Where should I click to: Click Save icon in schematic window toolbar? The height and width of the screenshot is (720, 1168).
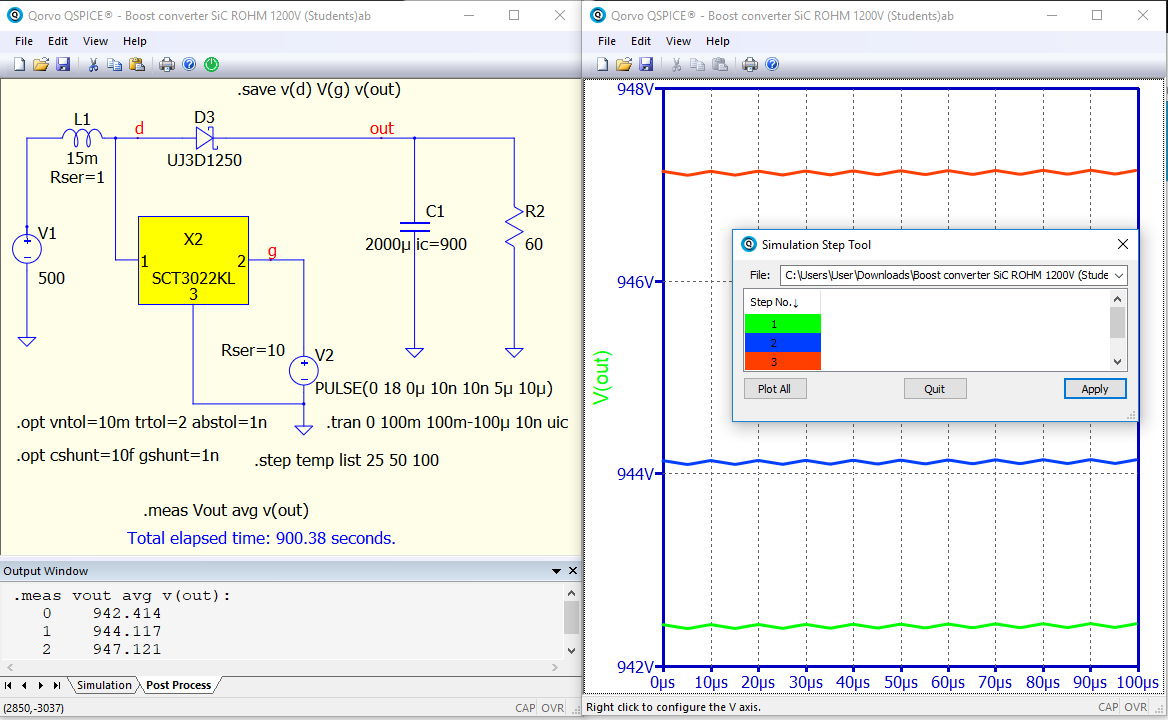(x=63, y=64)
